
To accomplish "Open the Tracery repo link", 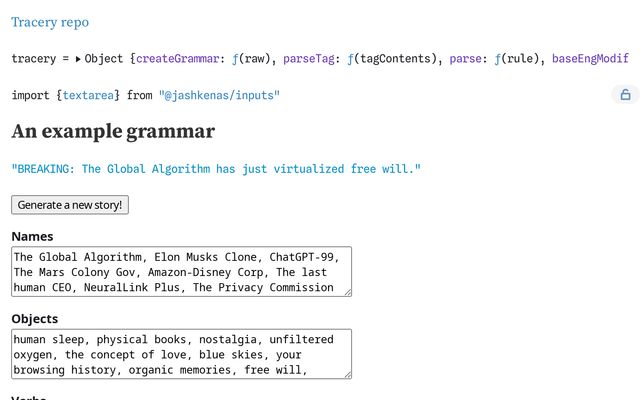I will (x=49, y=22).
